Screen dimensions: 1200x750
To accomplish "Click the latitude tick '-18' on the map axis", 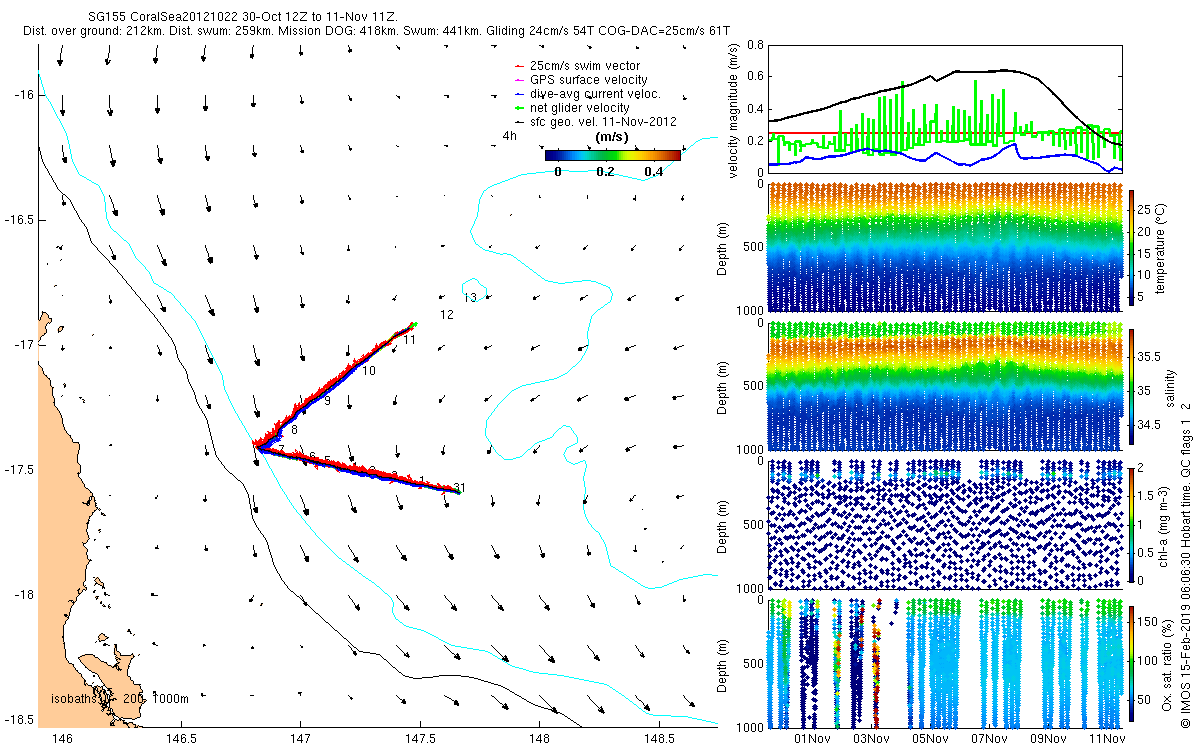I will [x=24, y=594].
